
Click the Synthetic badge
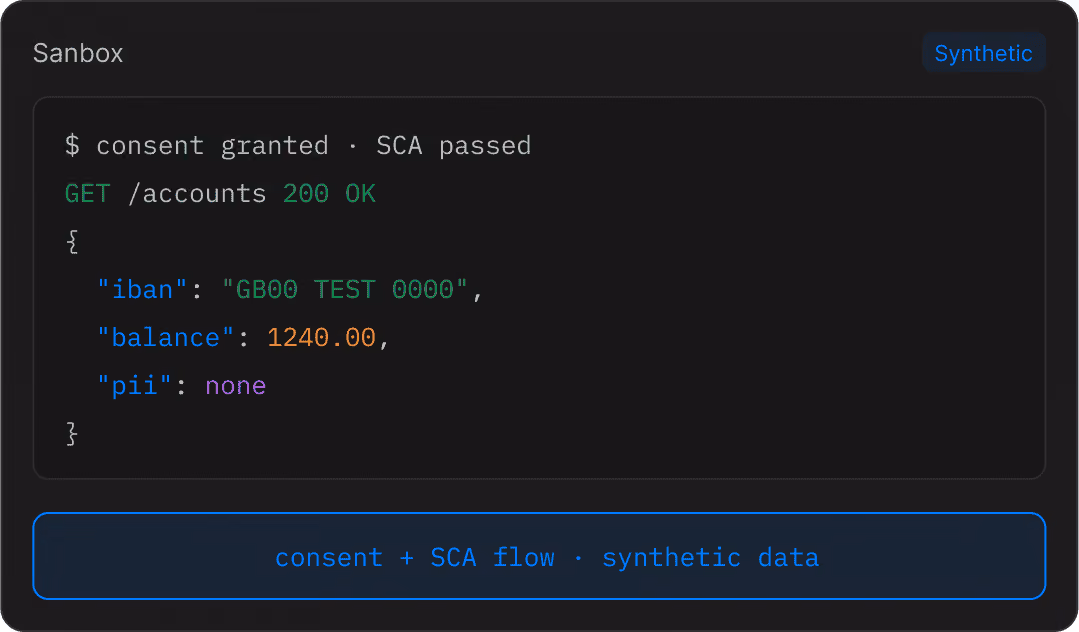[x=983, y=53]
